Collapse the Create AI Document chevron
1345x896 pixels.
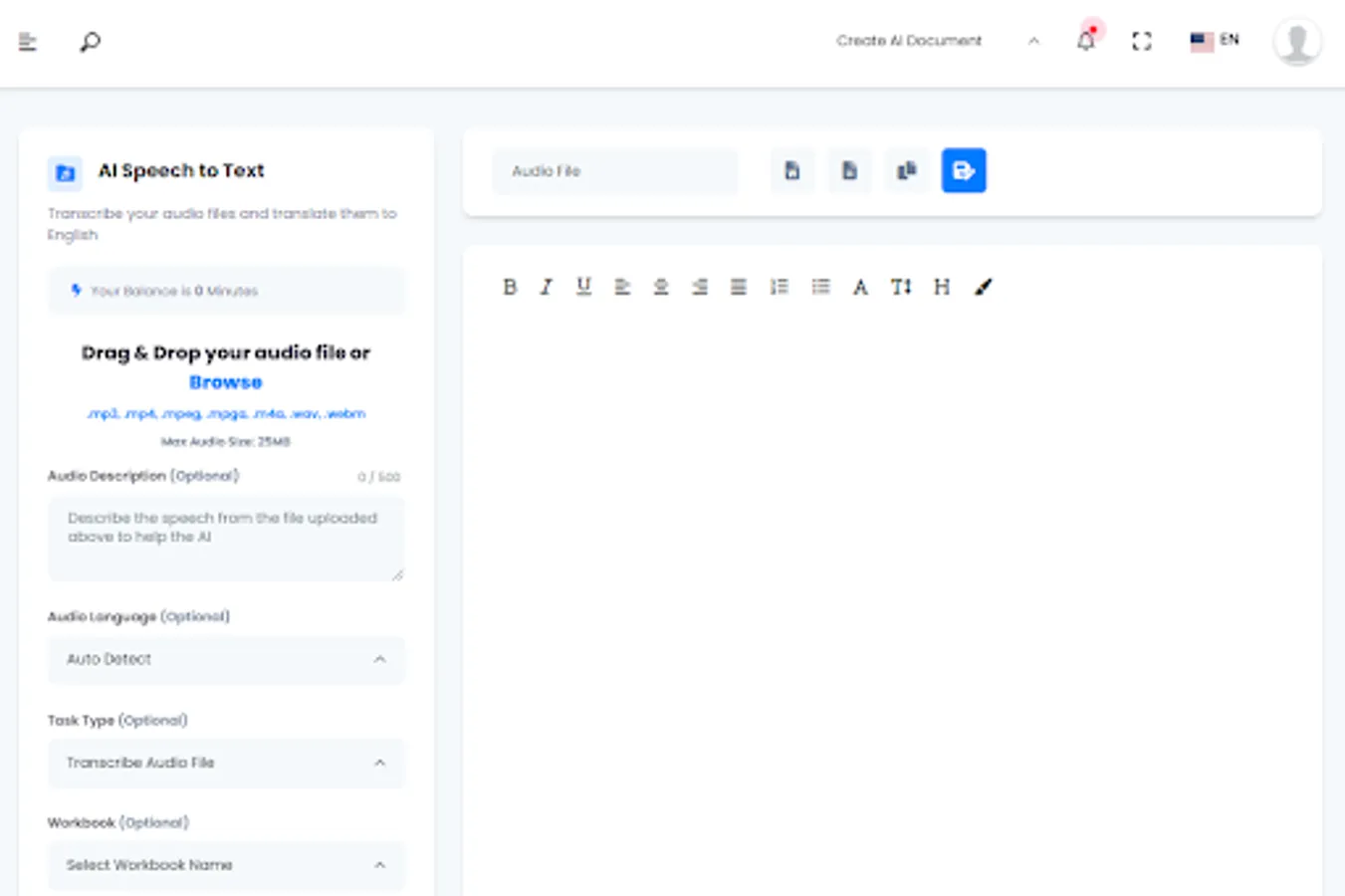(1033, 41)
